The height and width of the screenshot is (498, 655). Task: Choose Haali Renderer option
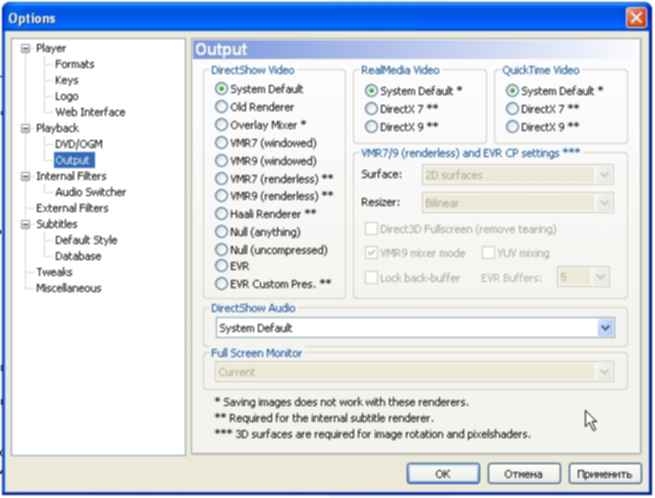(x=222, y=213)
